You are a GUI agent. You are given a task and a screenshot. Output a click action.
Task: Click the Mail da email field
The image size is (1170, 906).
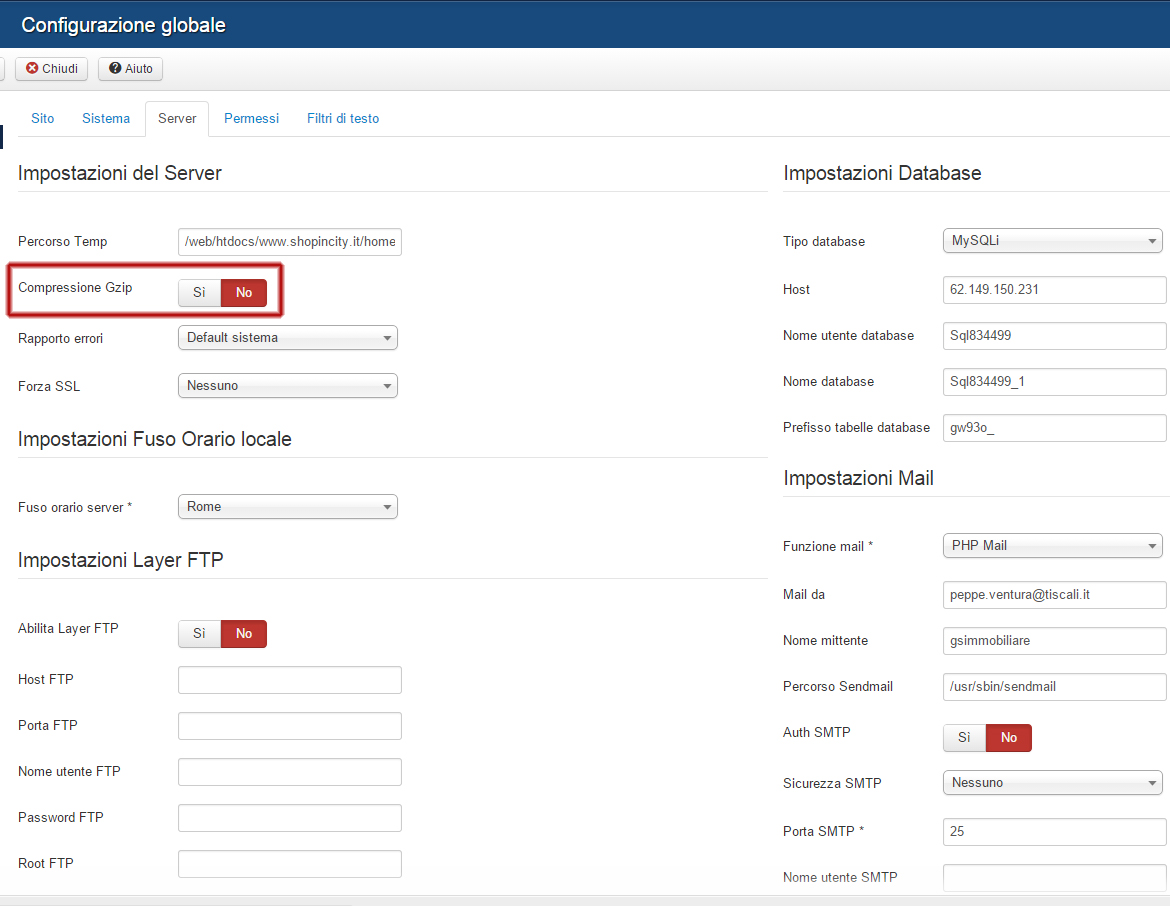[x=1054, y=595]
